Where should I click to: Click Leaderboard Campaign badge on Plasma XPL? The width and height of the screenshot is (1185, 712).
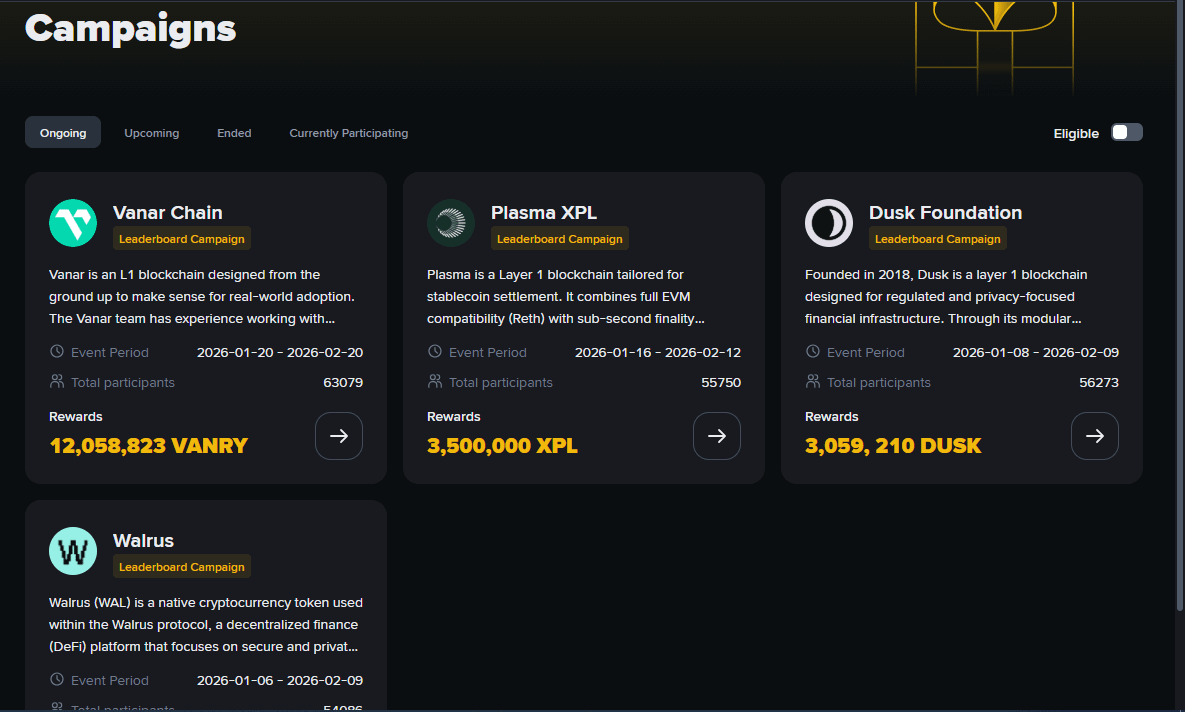559,239
